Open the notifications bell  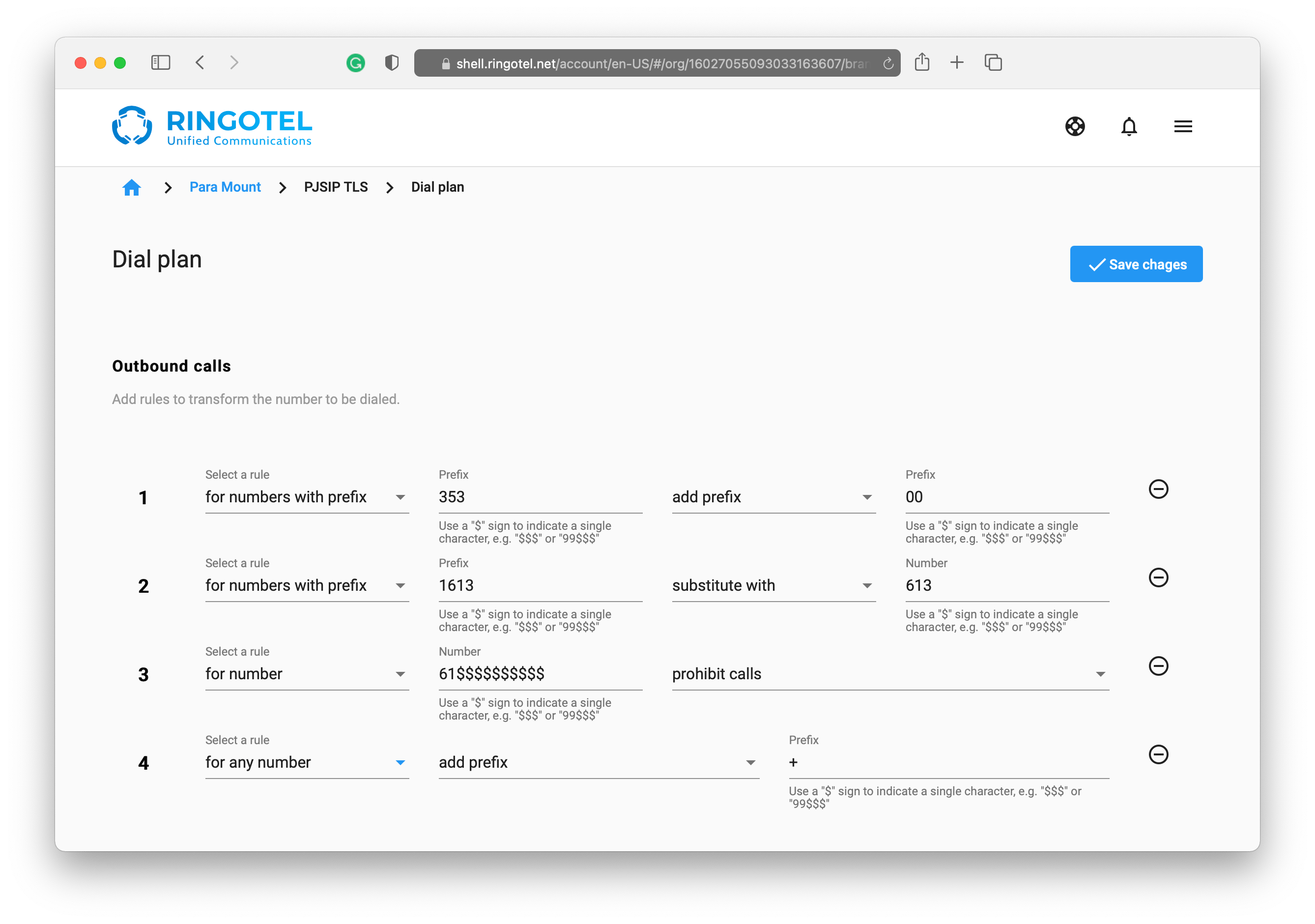(x=1129, y=127)
